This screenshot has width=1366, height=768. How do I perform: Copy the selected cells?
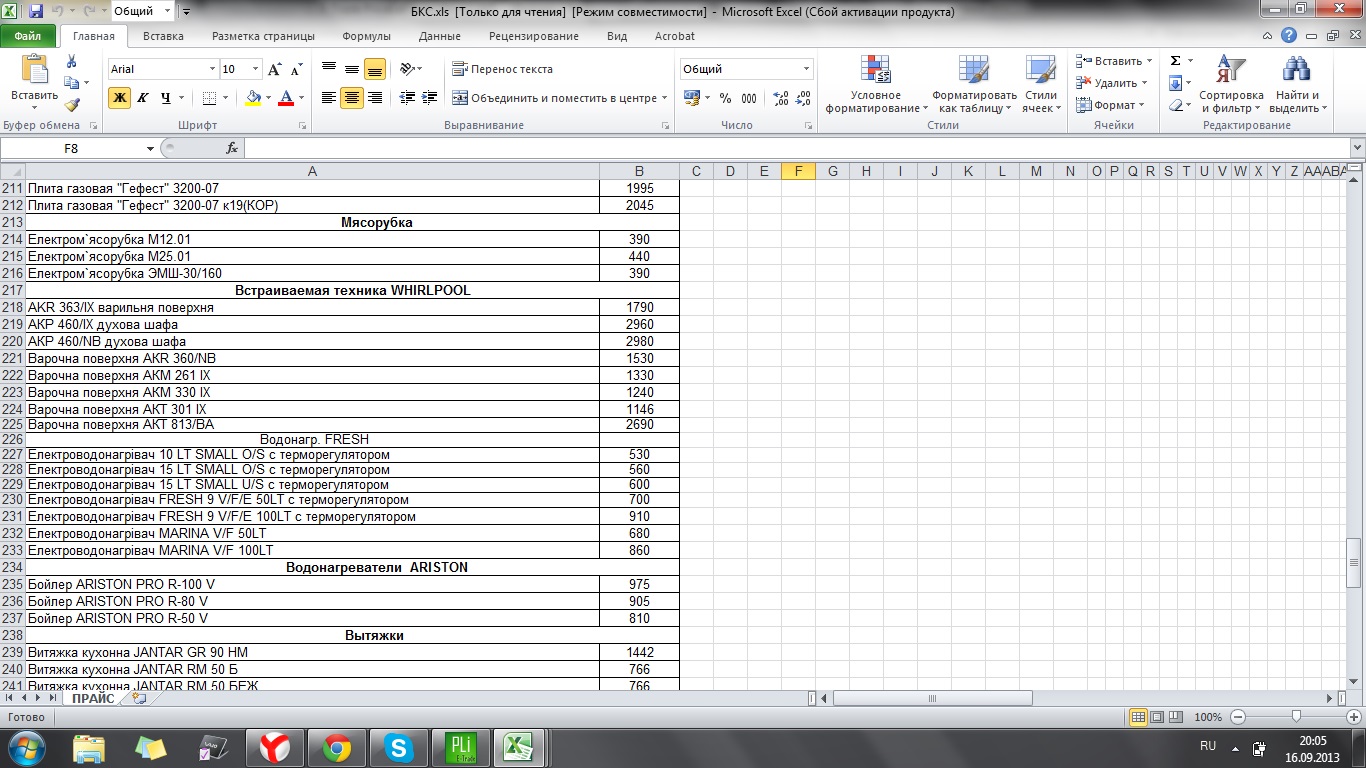[71, 83]
